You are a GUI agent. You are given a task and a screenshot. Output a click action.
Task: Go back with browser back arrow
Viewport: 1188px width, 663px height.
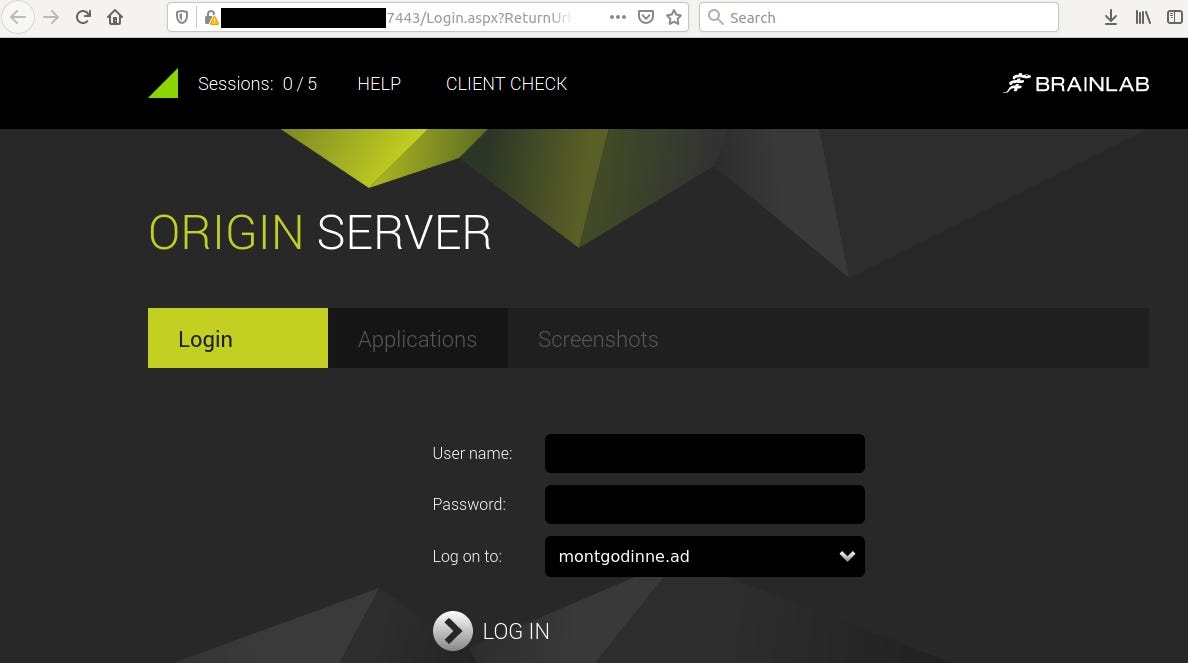pos(17,17)
